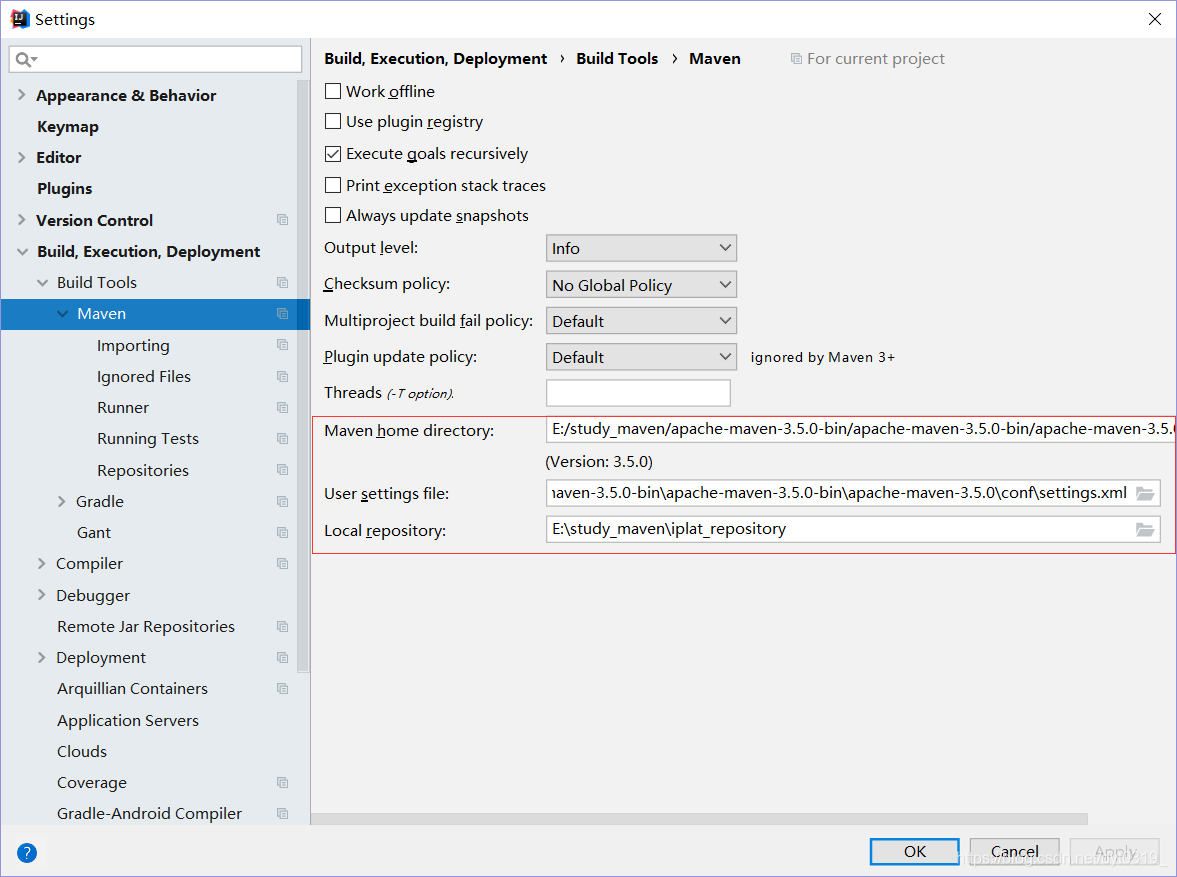Enable Print exception stack traces
Viewport: 1177px width, 877px height.
(x=333, y=185)
